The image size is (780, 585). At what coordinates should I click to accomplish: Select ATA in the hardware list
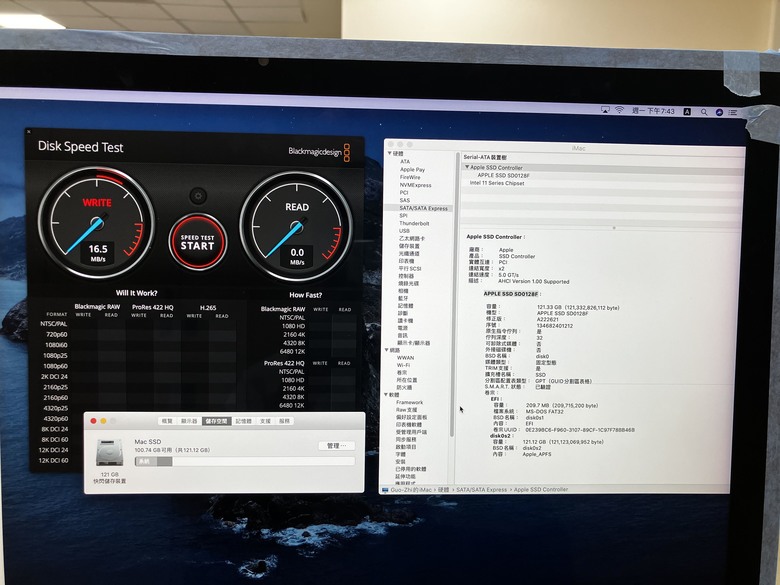pyautogui.click(x=405, y=162)
